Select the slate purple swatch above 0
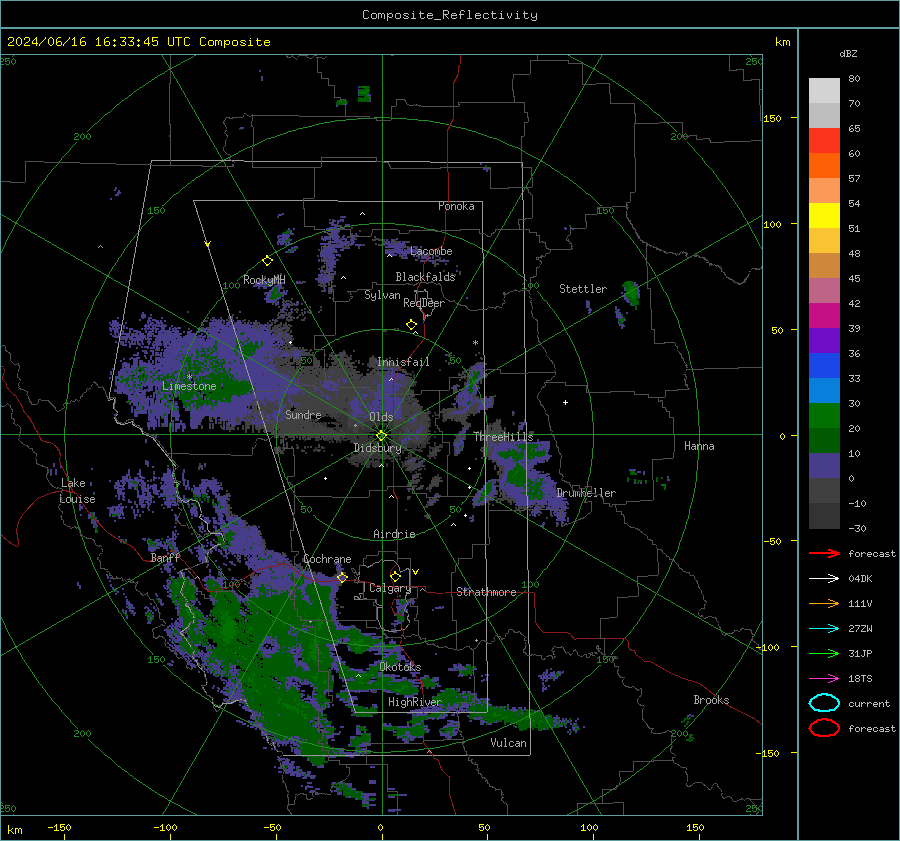The width and height of the screenshot is (900, 841). pyautogui.click(x=824, y=466)
